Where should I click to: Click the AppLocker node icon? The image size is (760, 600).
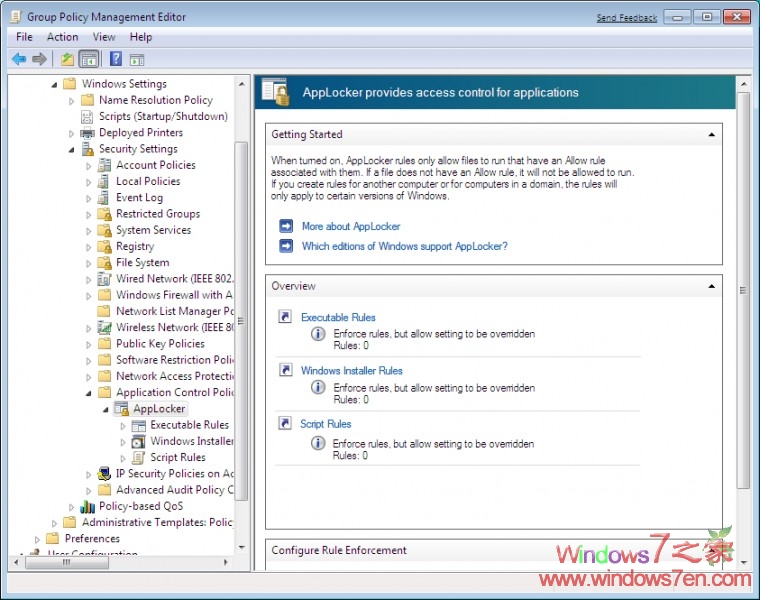click(x=122, y=409)
